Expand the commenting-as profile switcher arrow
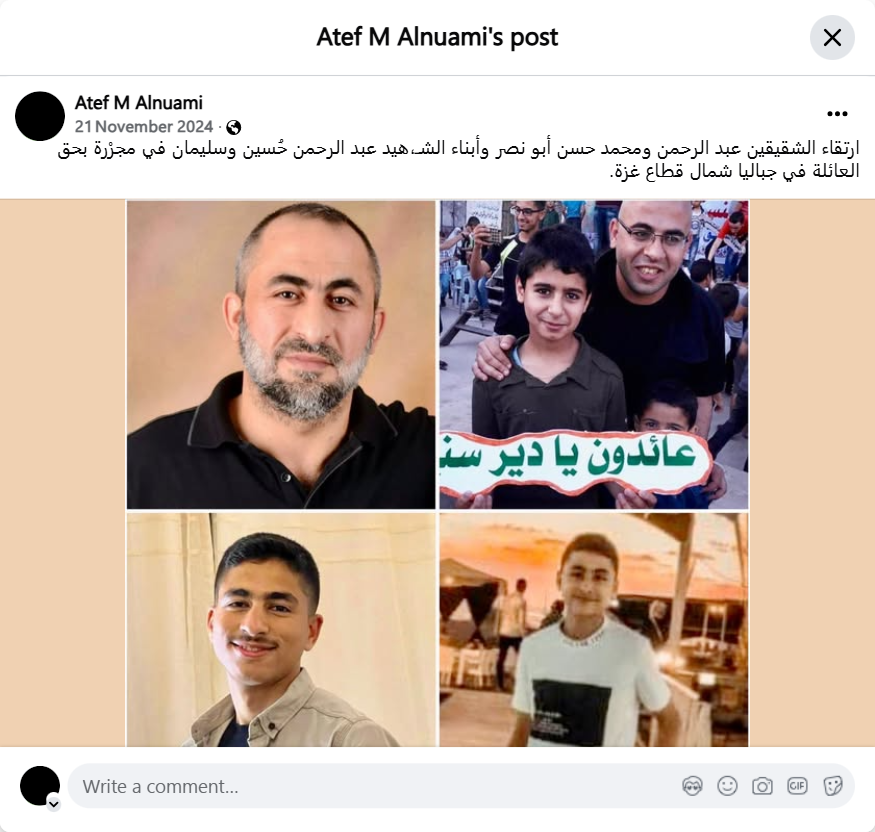Image resolution: width=875 pixels, height=832 pixels. point(54,804)
